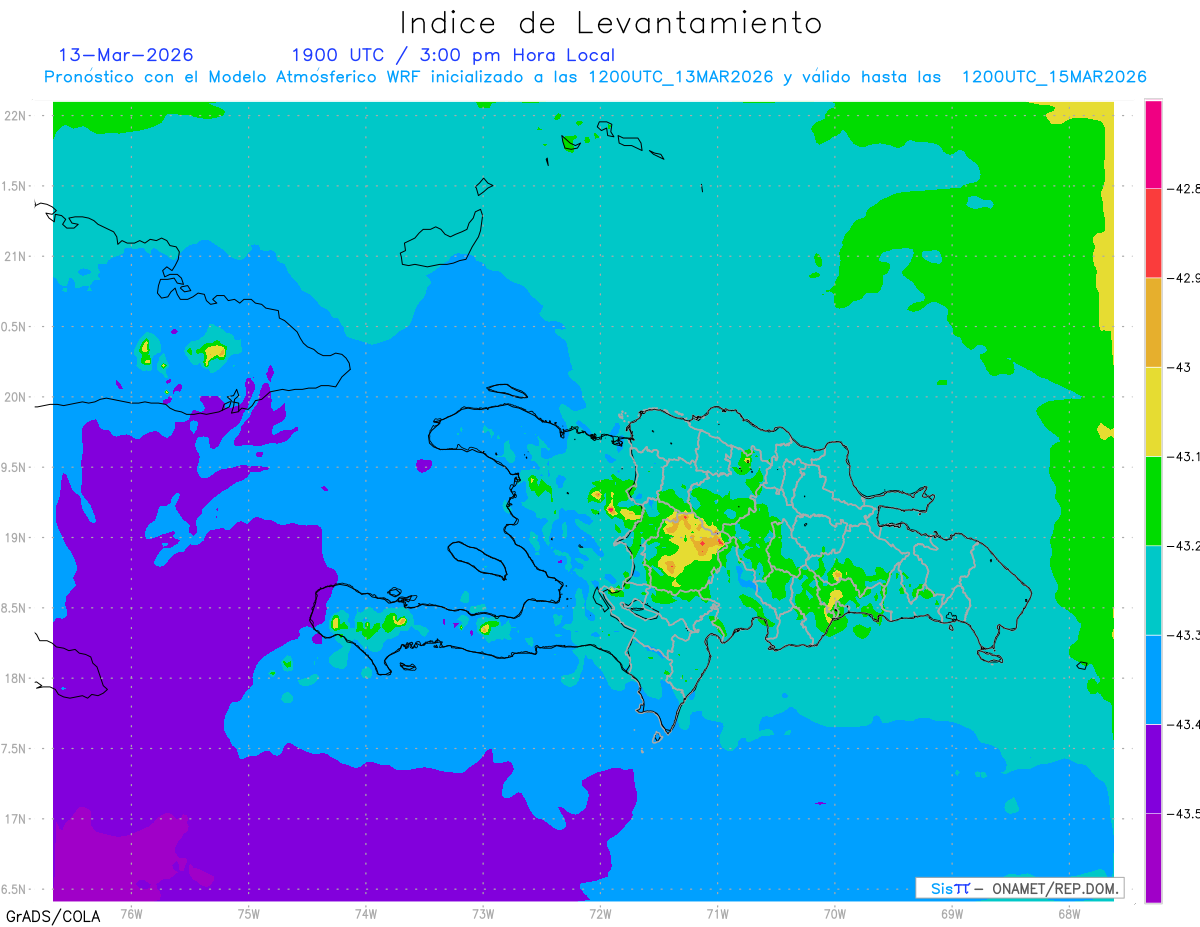Click the legend value "-42.9"
This screenshot has height=927, width=1200.
point(1183,278)
